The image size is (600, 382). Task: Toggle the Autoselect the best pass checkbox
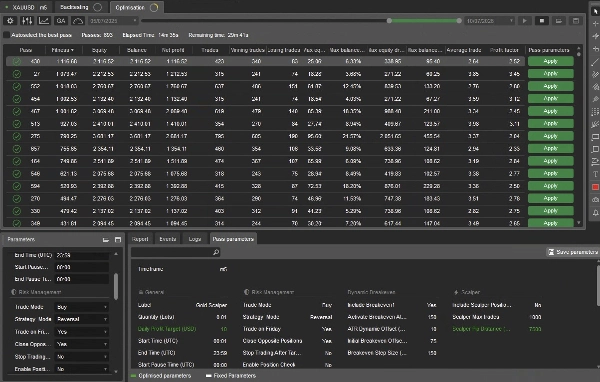click(x=6, y=35)
